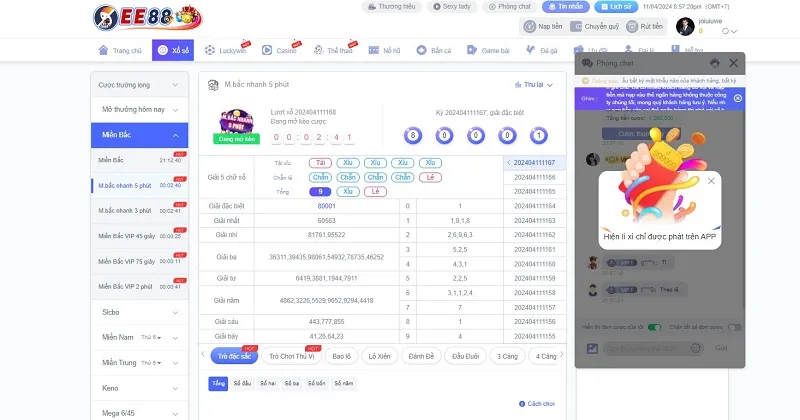The width and height of the screenshot is (800, 420).
Task: Click the Sexy lady button
Action: pos(452,7)
